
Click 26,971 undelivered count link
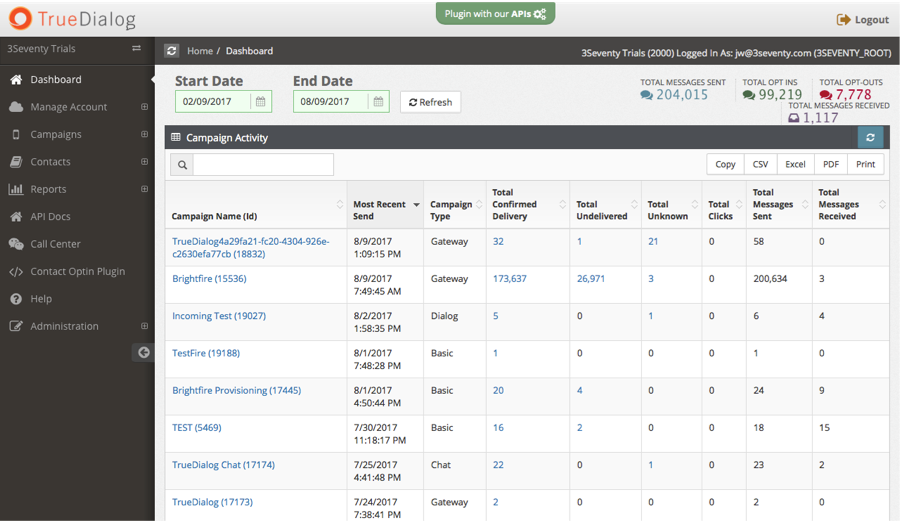(x=591, y=278)
